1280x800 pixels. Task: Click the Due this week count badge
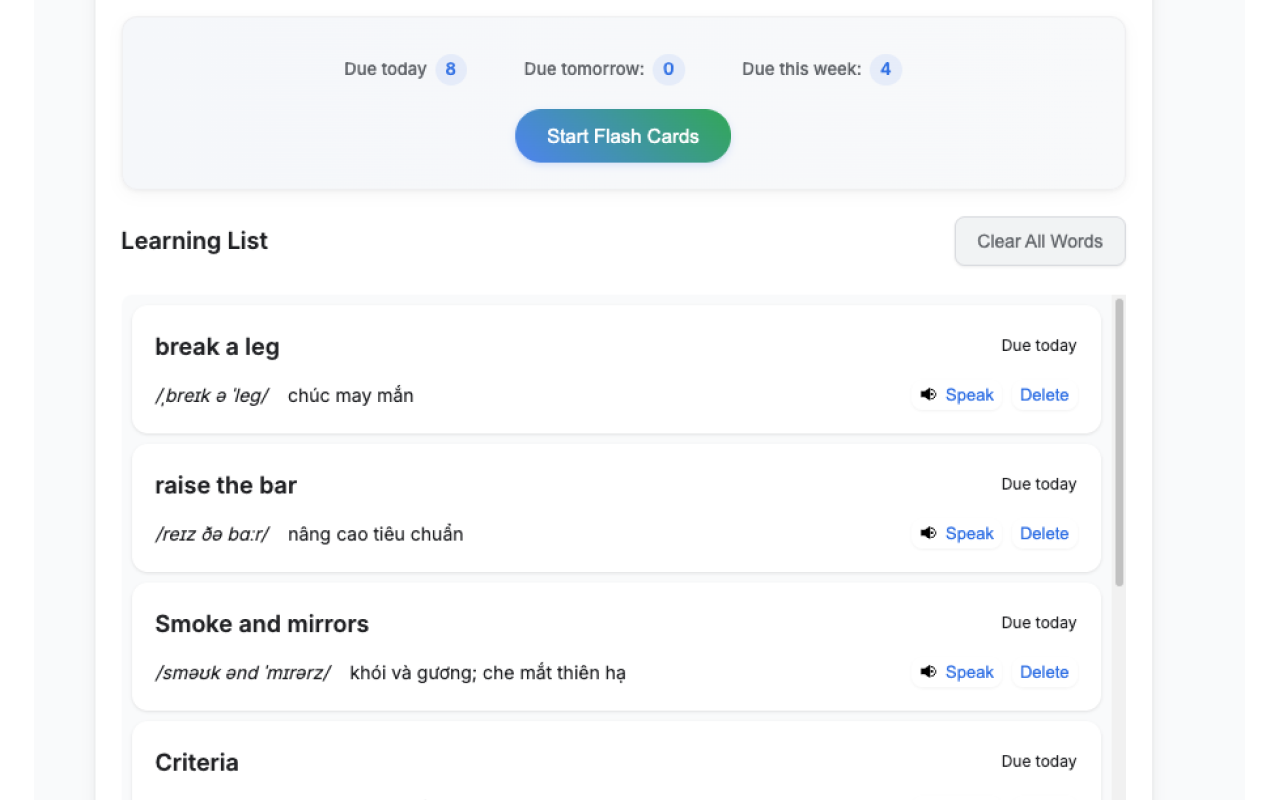(x=885, y=69)
